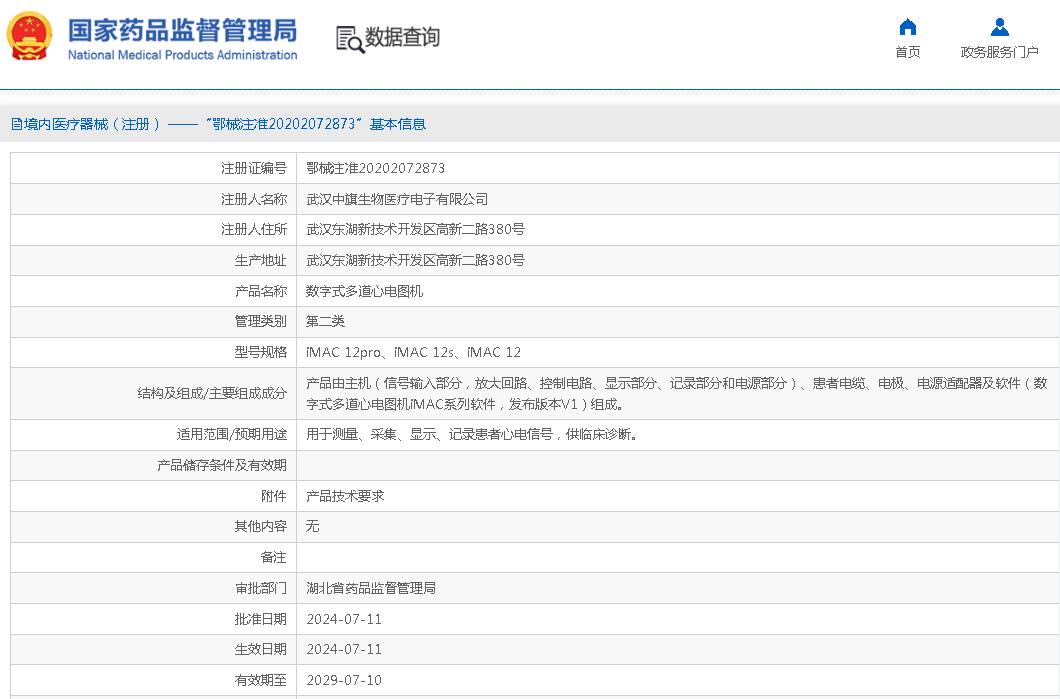Open the 产品技术要求 attachment
The image size is (1060, 699).
[345, 496]
